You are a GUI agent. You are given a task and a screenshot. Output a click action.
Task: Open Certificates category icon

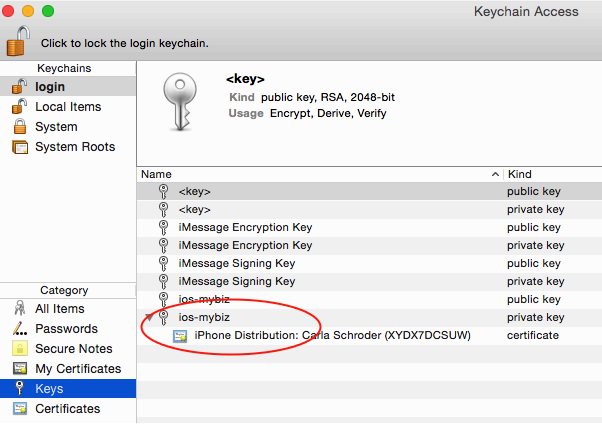(19, 409)
